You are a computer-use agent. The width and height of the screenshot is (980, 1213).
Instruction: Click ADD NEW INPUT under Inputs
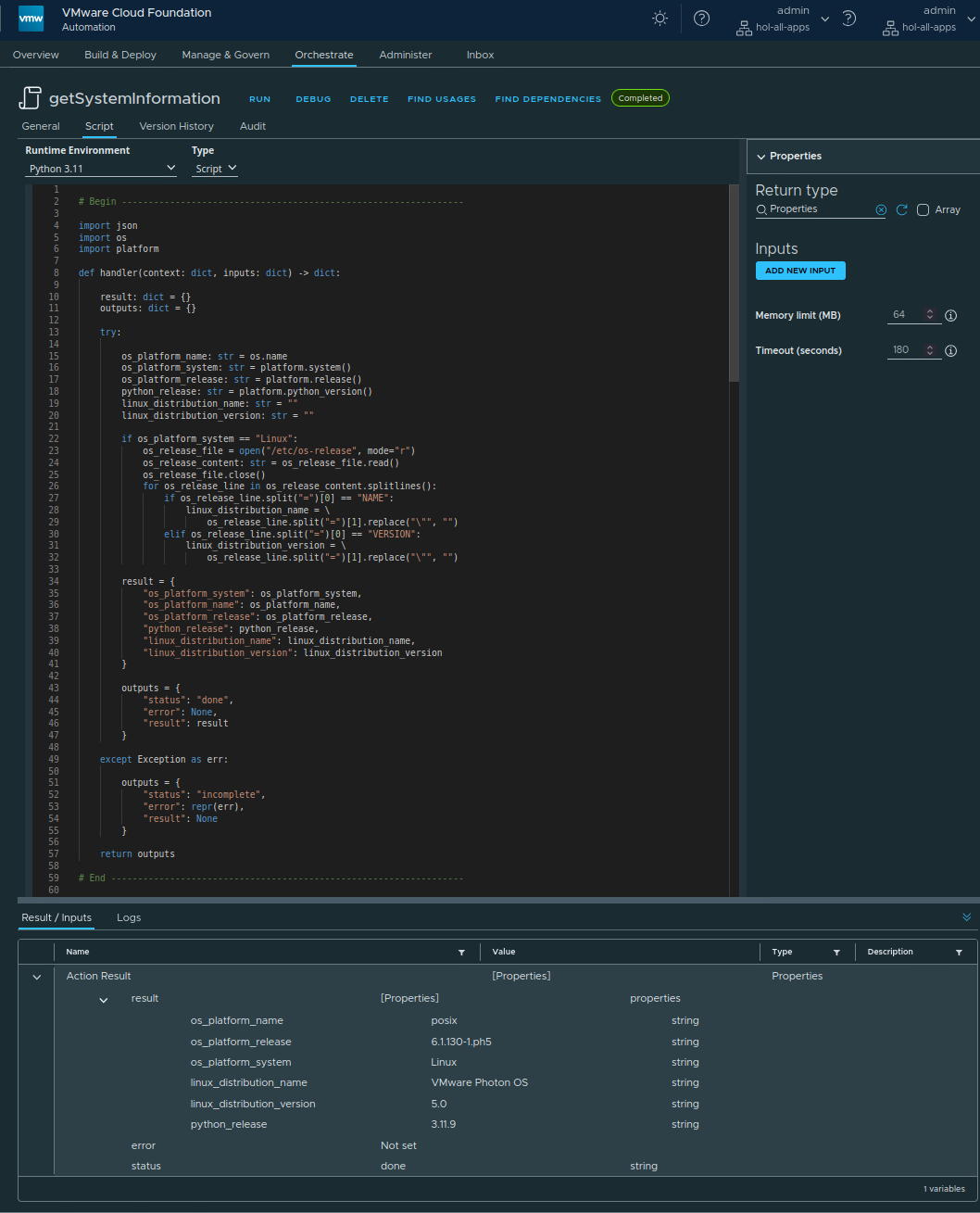coord(800,270)
